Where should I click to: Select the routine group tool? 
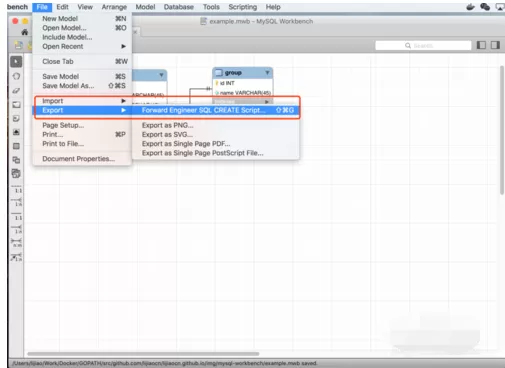coord(16,174)
